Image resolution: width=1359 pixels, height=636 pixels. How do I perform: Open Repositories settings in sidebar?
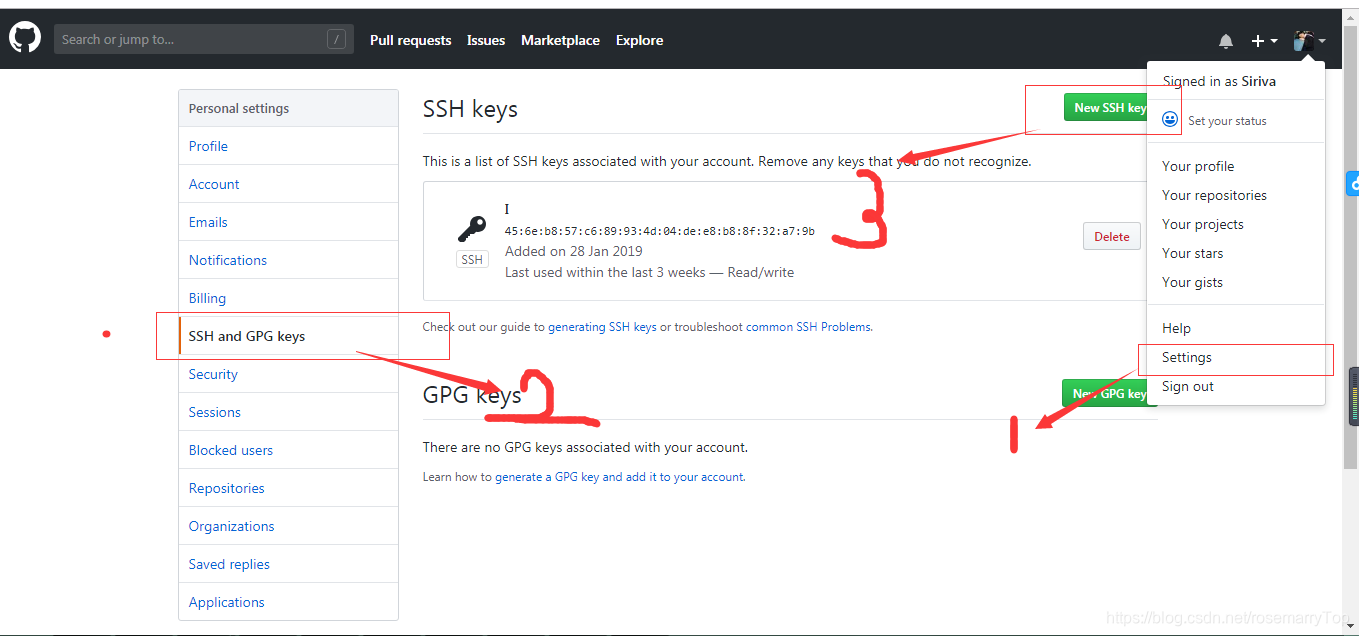click(x=288, y=488)
